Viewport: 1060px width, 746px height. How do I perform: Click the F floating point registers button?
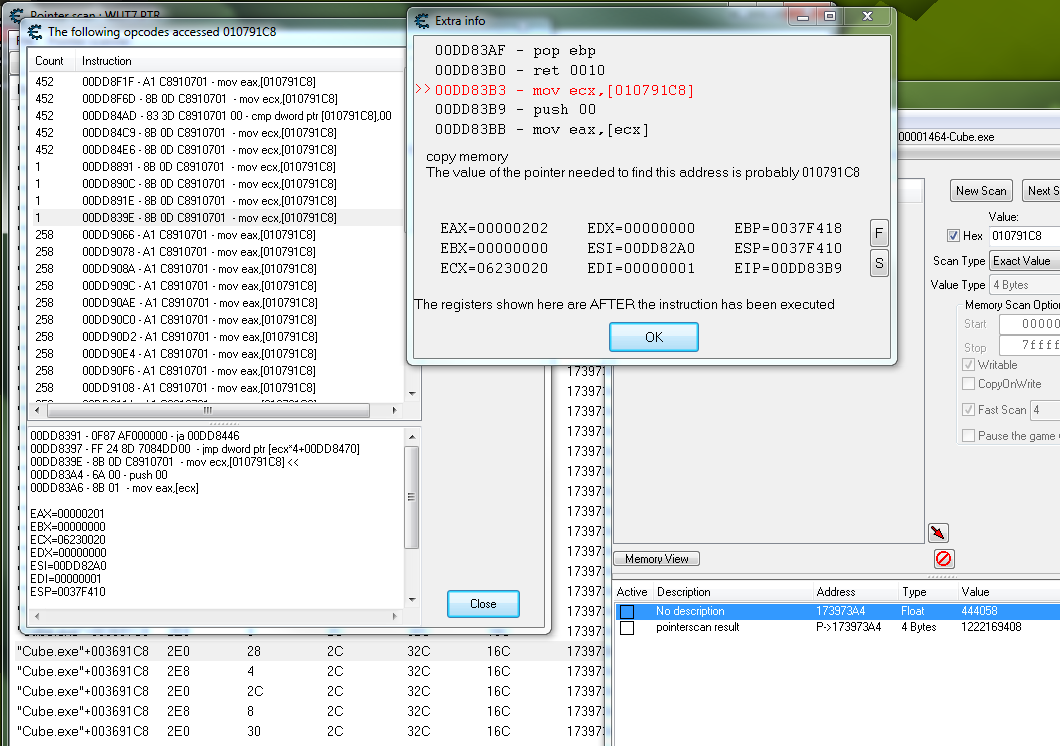[x=879, y=233]
